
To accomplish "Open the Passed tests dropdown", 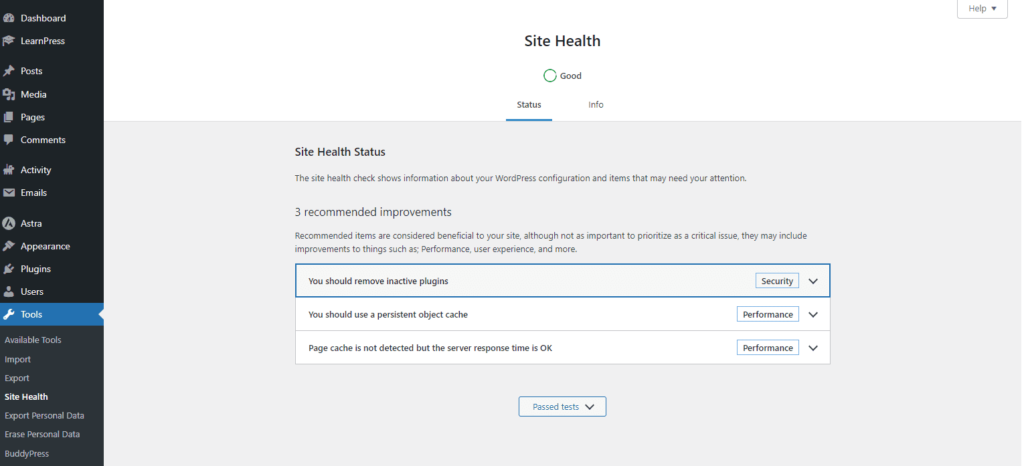I will tap(562, 407).
